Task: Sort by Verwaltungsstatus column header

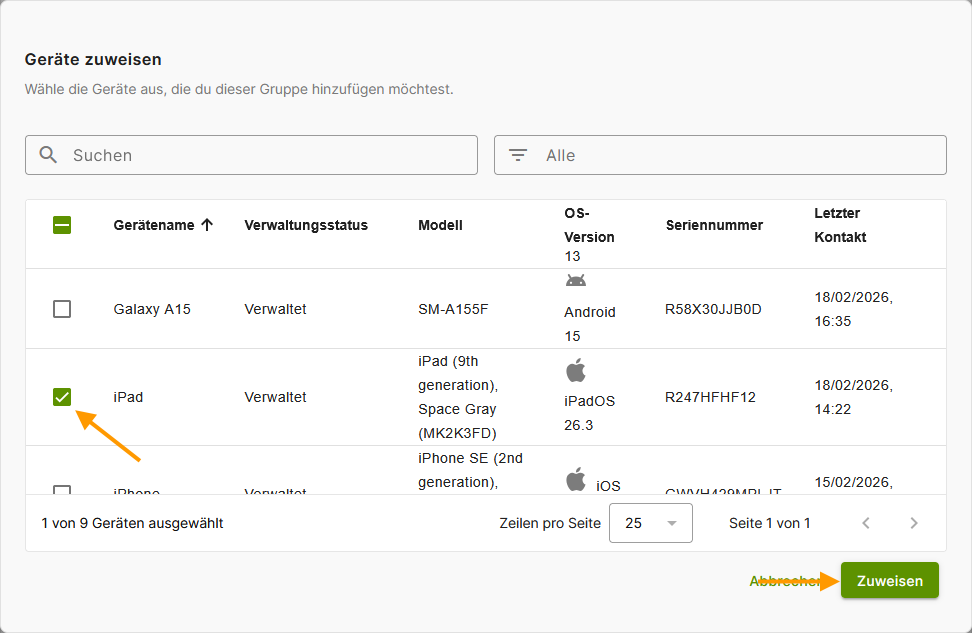Action: pyautogui.click(x=306, y=225)
